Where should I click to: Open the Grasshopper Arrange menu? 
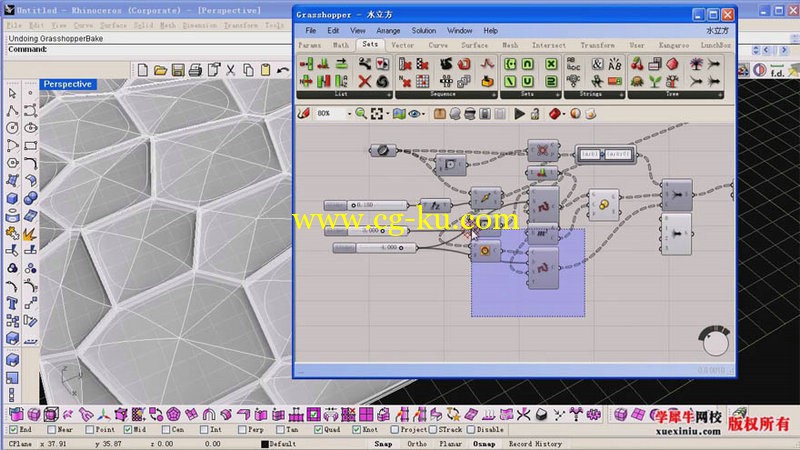coord(388,31)
